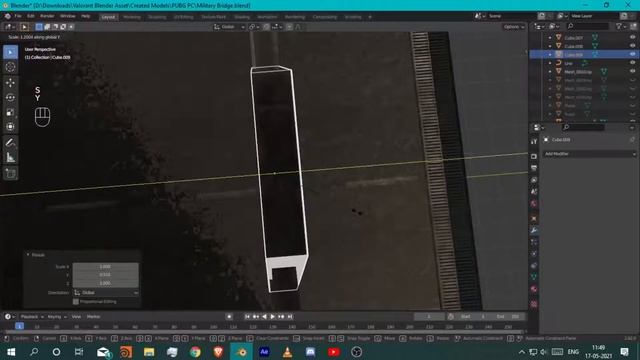The height and width of the screenshot is (360, 640).
Task: Open the Window menu
Action: (x=68, y=16)
